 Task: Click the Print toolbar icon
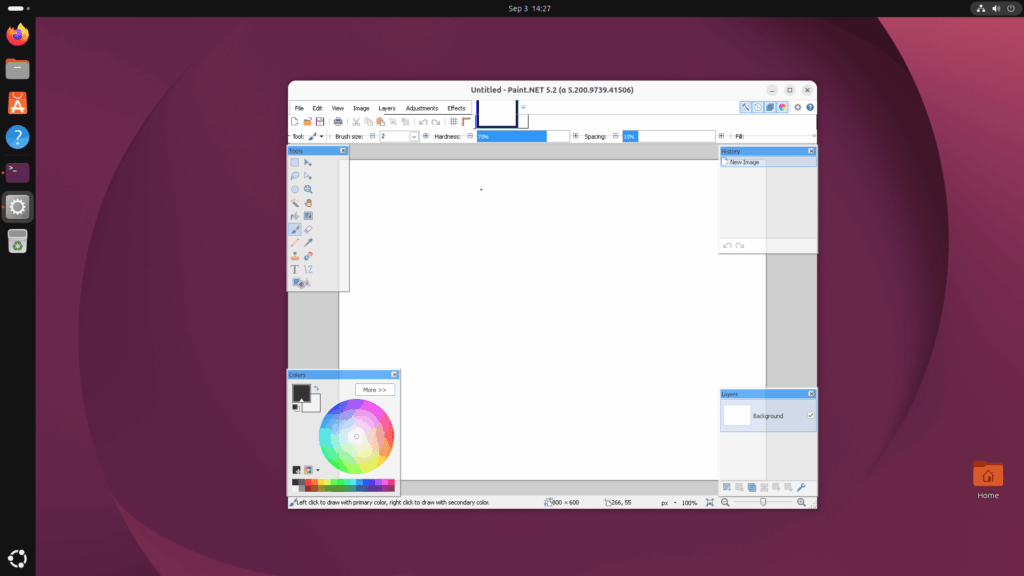point(338,121)
